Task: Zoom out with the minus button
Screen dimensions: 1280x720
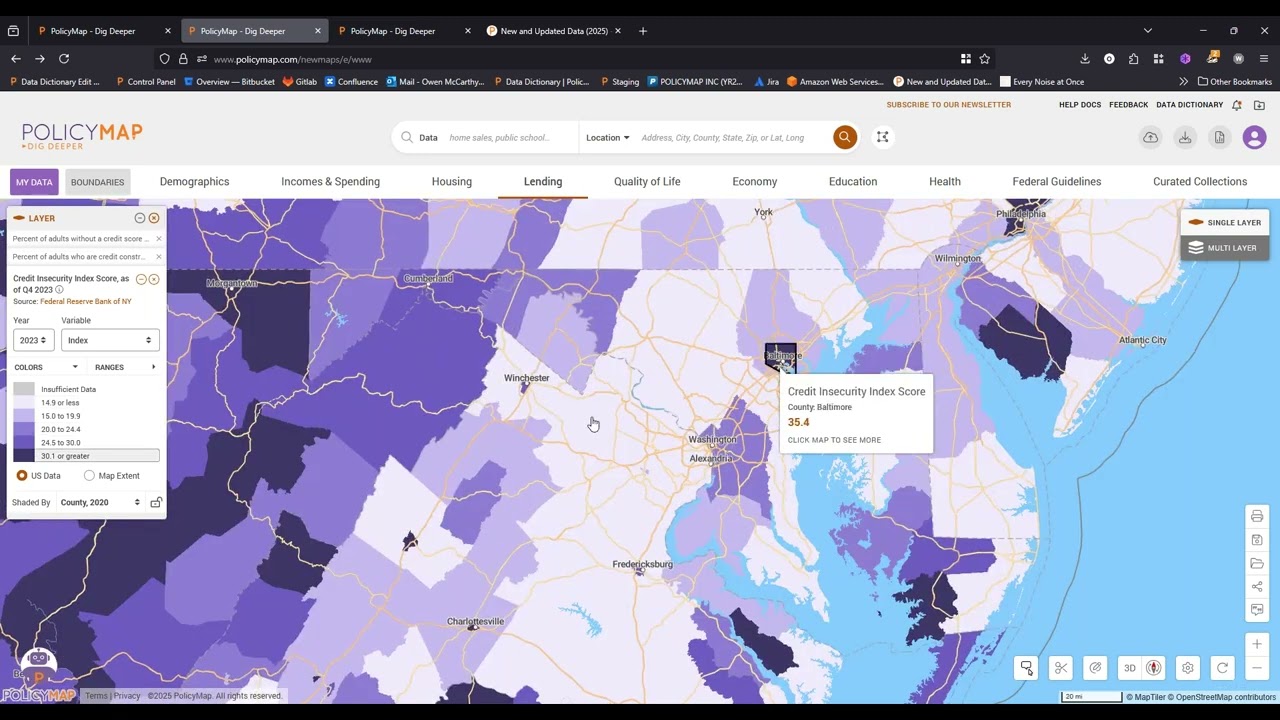Action: pos(1257,668)
